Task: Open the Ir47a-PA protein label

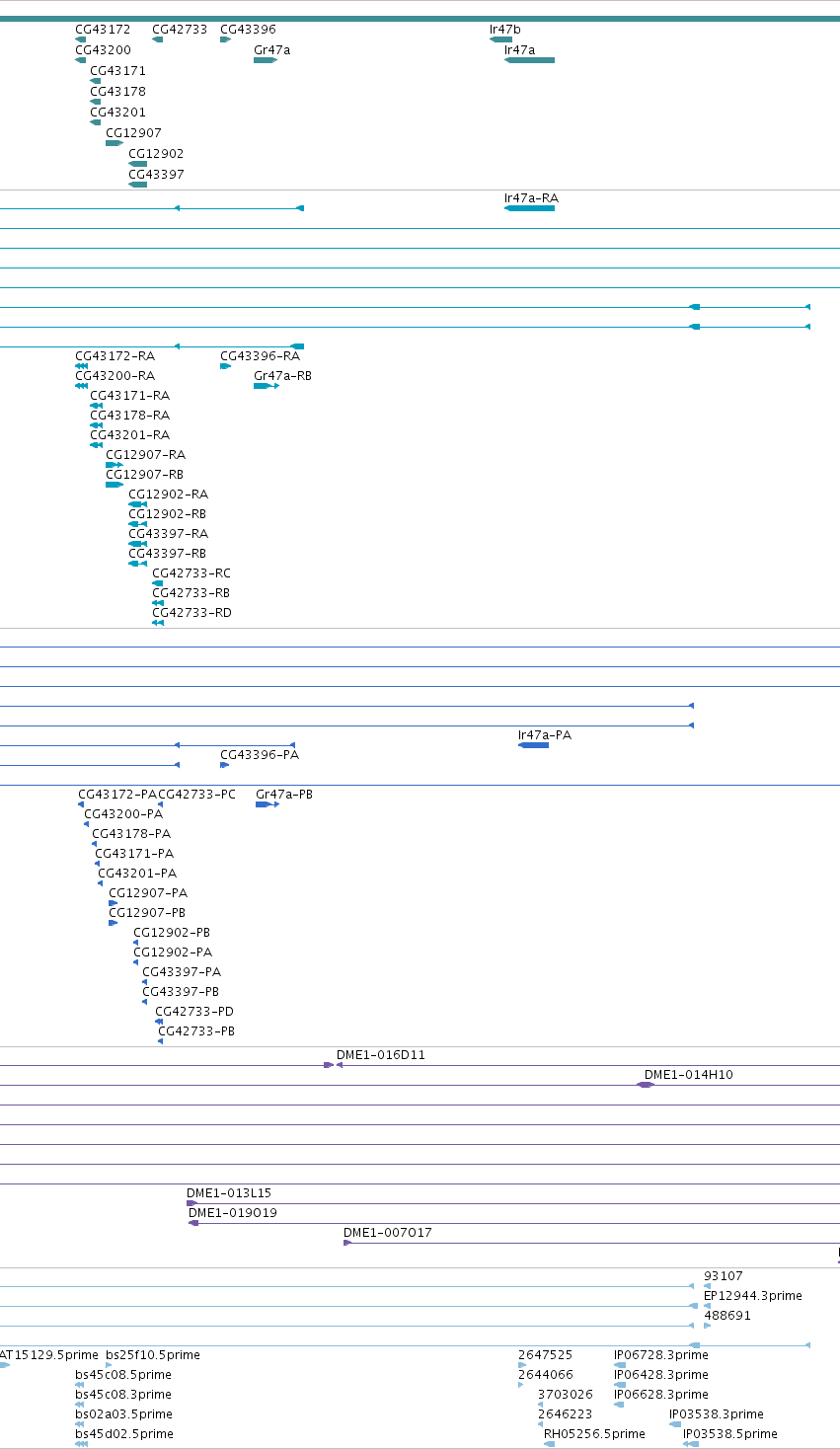Action: coord(545,735)
